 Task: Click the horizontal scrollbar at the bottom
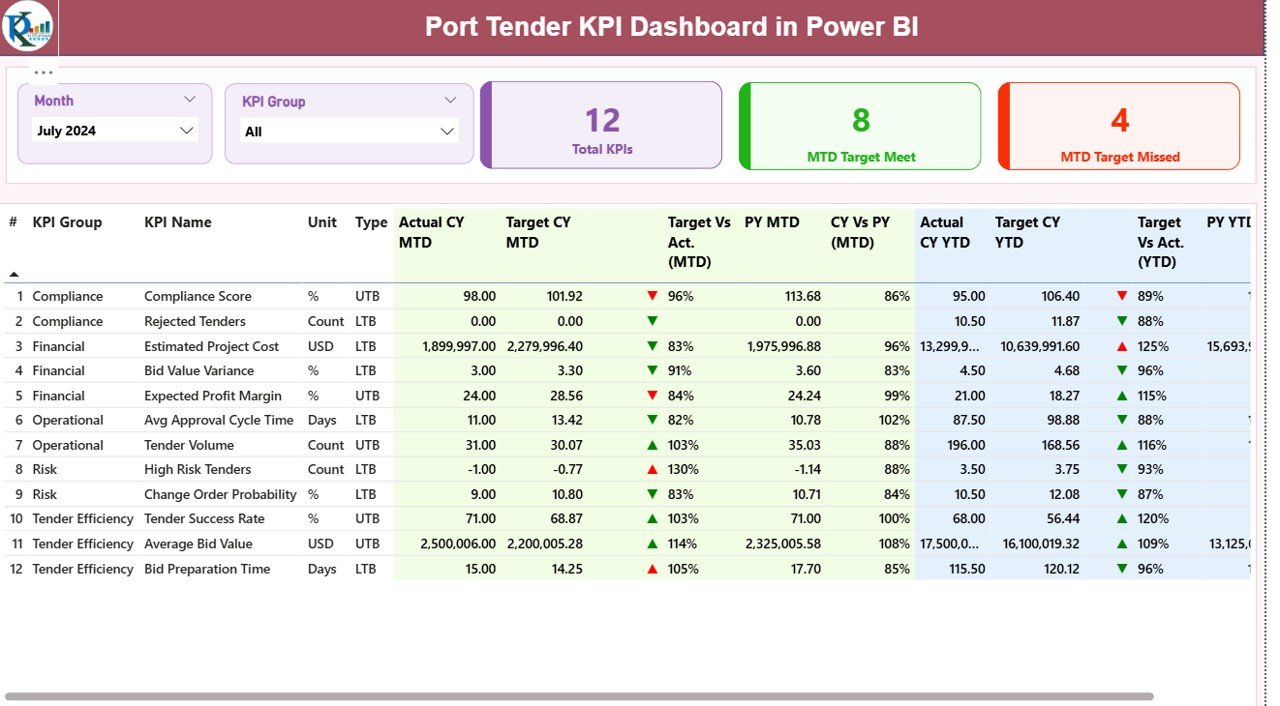pos(580,696)
